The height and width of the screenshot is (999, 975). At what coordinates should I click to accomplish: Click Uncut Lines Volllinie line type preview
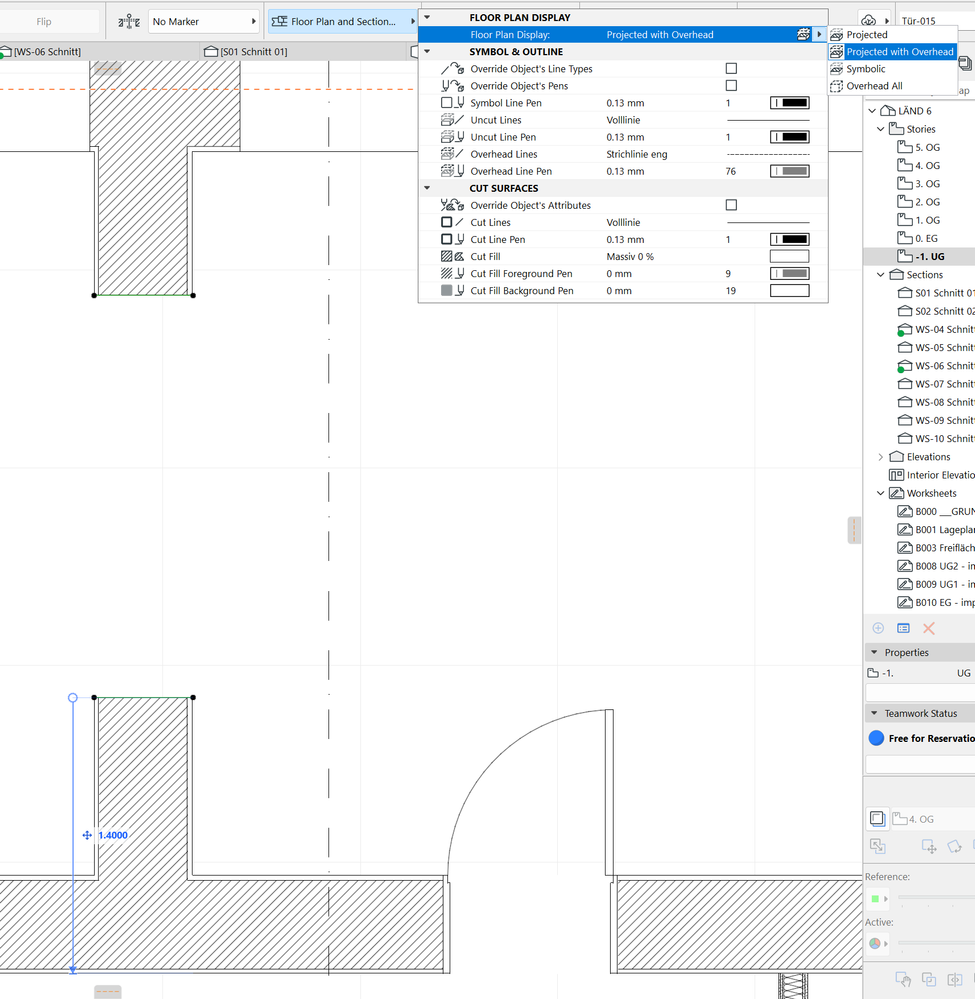click(x=768, y=120)
